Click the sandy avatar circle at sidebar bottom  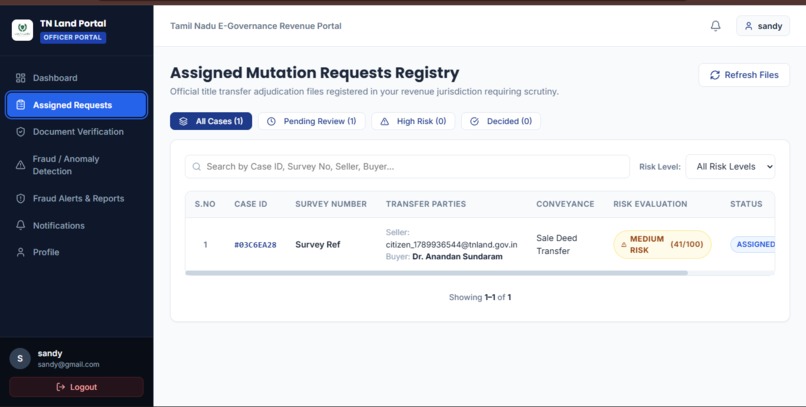point(20,359)
